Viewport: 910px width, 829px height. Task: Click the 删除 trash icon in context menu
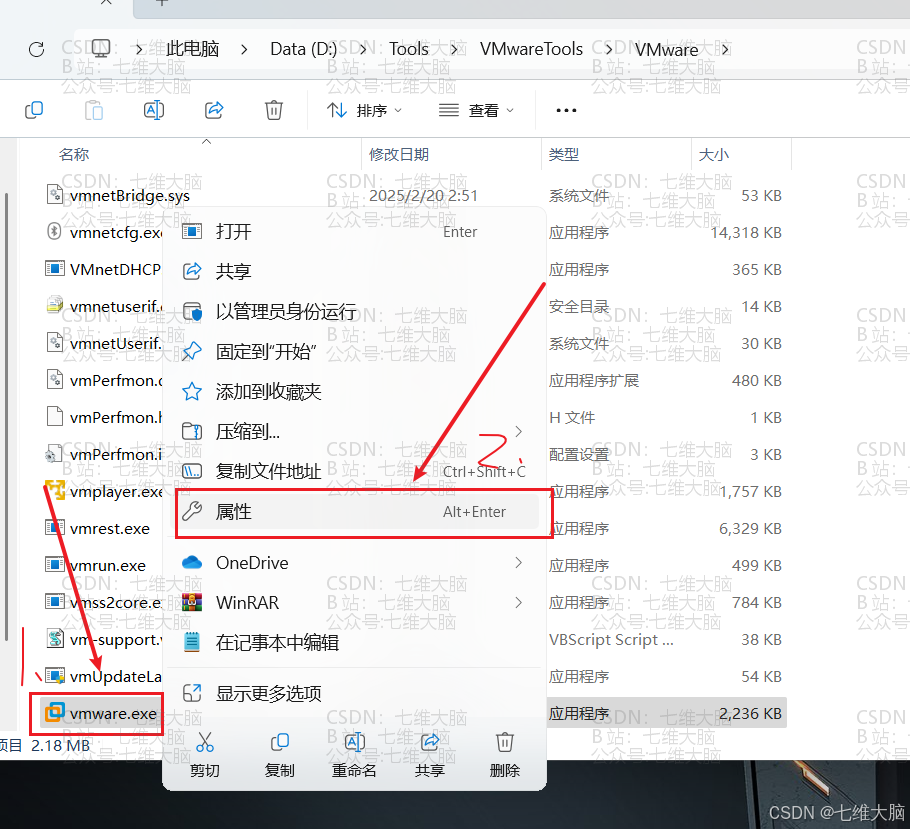point(504,742)
